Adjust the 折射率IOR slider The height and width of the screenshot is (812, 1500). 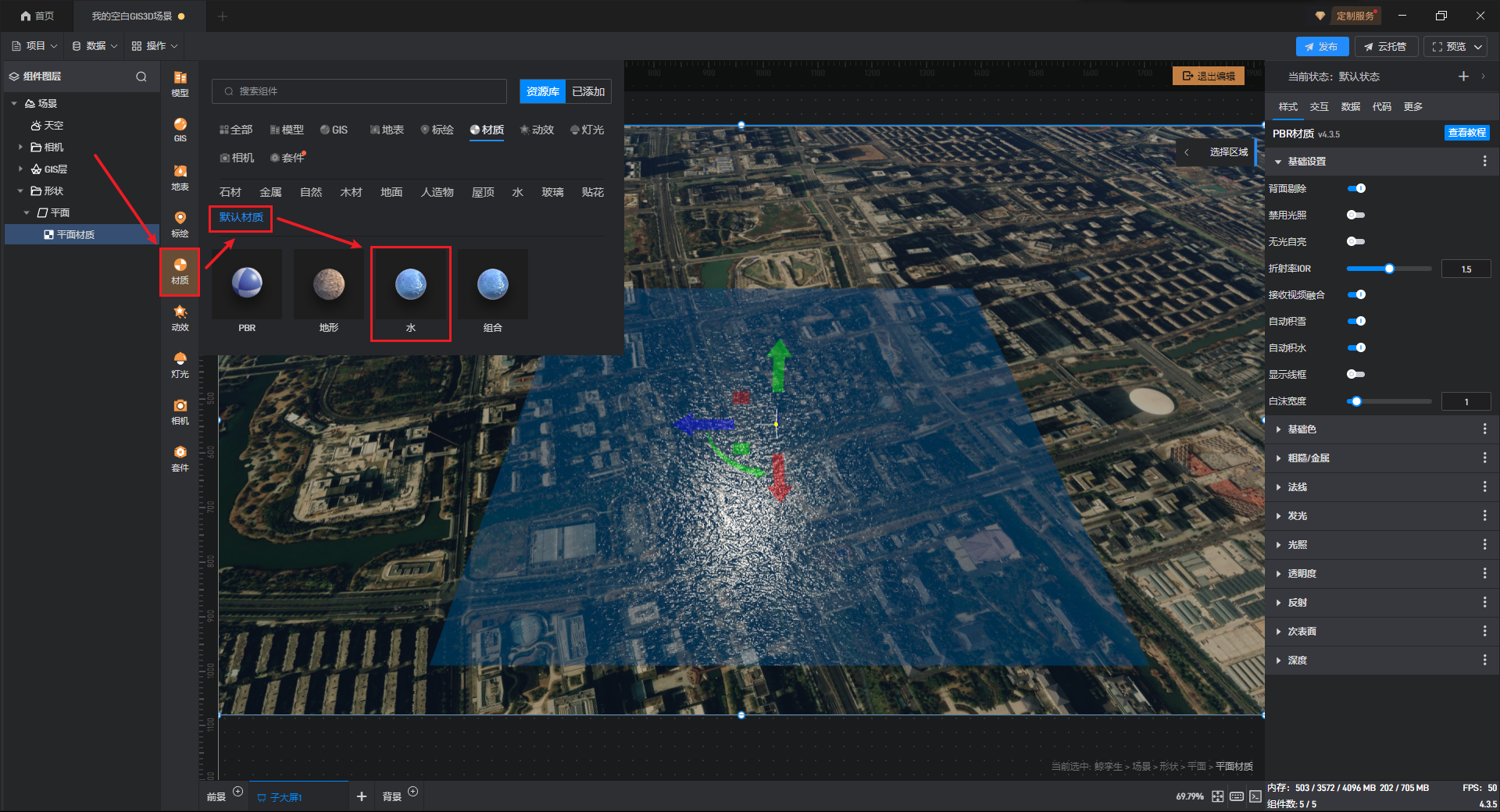(x=1389, y=269)
